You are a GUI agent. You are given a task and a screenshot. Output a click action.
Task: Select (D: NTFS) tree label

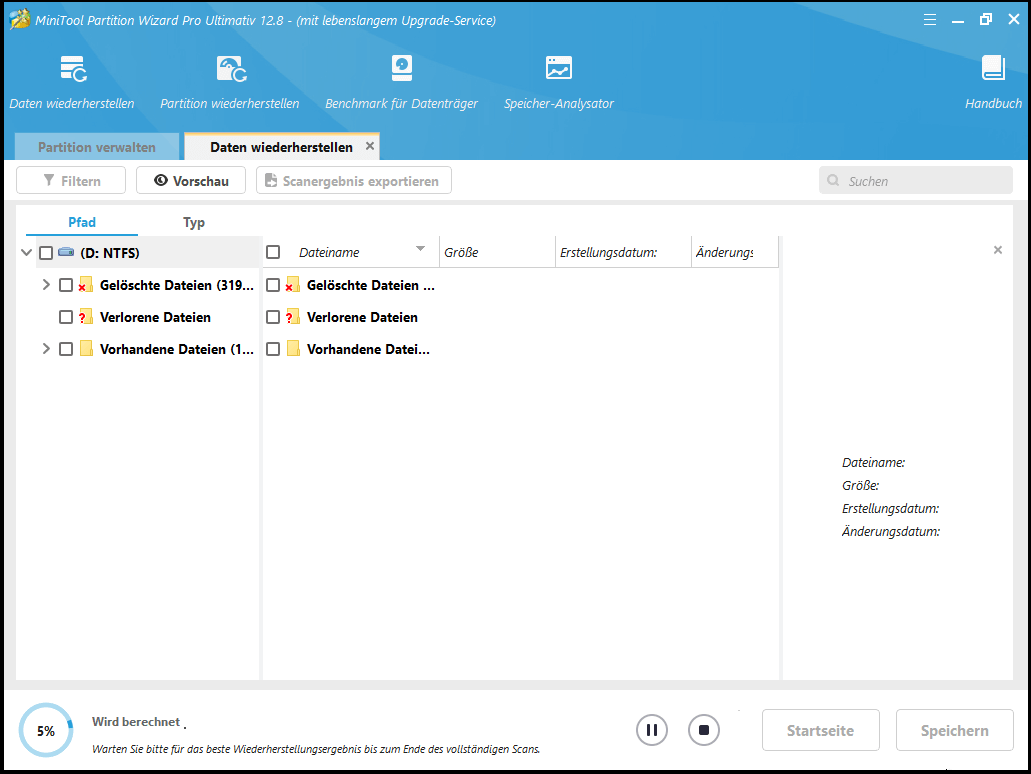pyautogui.click(x=110, y=253)
